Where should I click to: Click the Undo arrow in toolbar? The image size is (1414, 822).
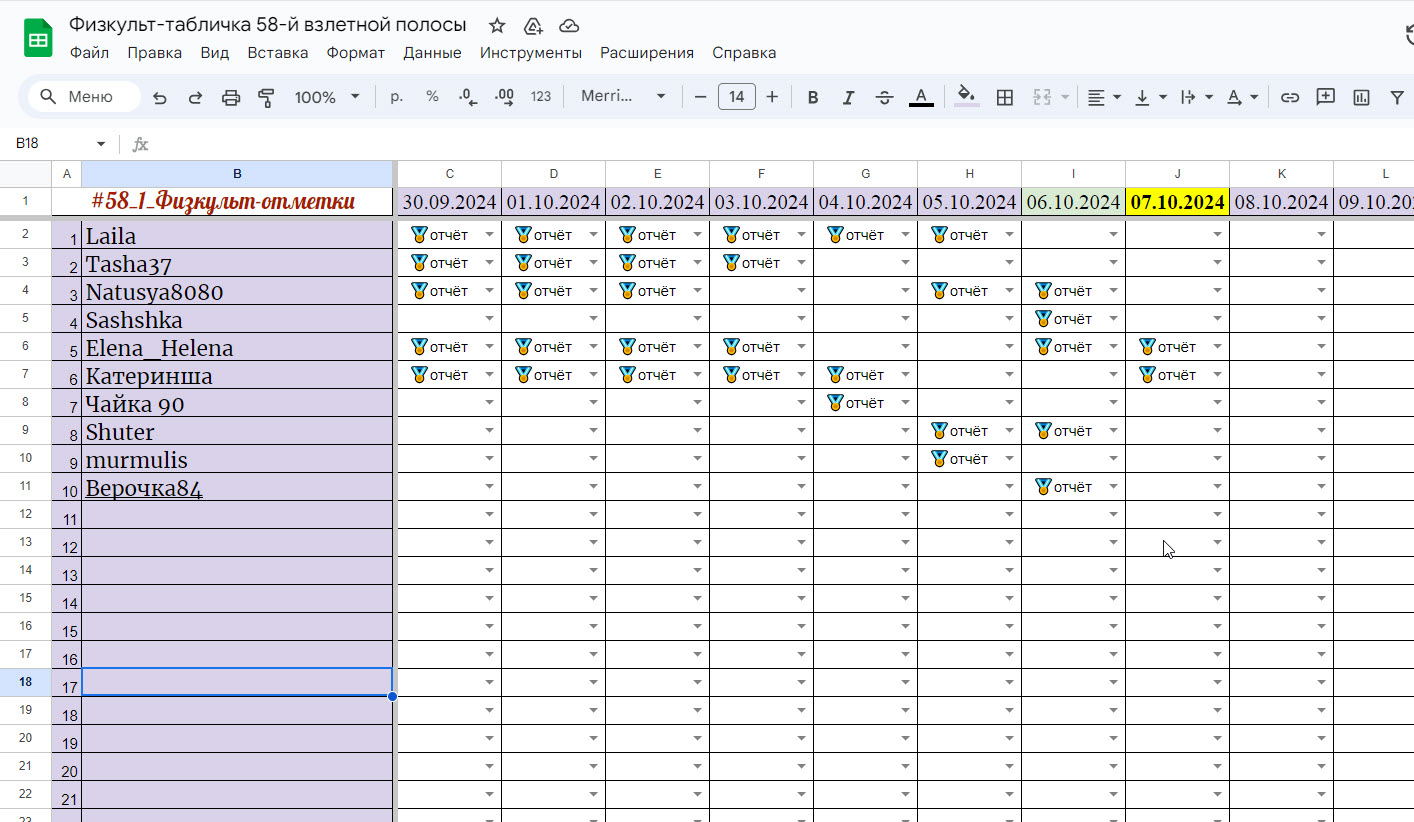160,97
